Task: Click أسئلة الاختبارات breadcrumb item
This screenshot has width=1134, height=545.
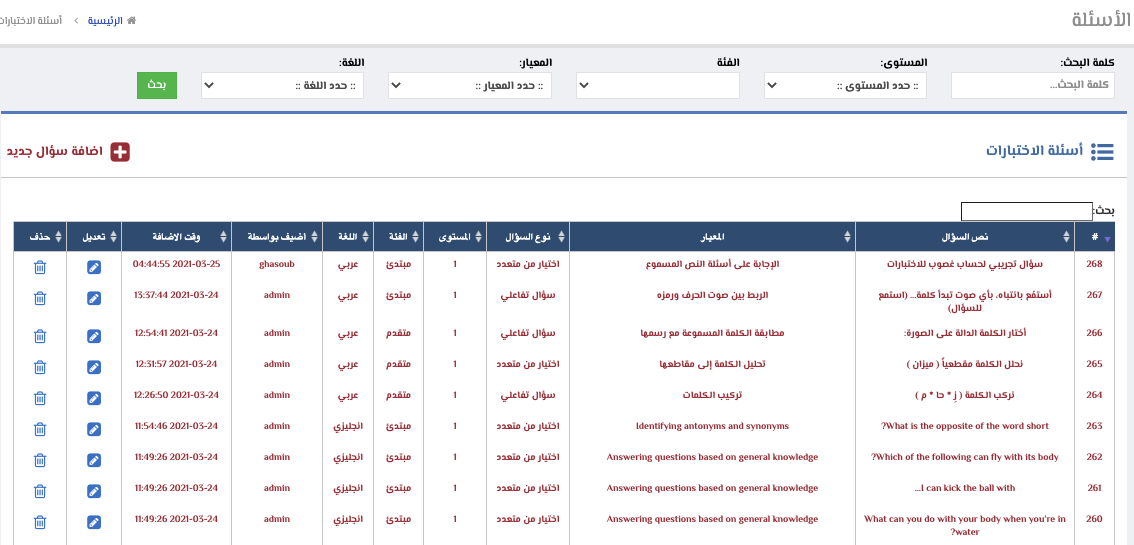Action: (31, 20)
